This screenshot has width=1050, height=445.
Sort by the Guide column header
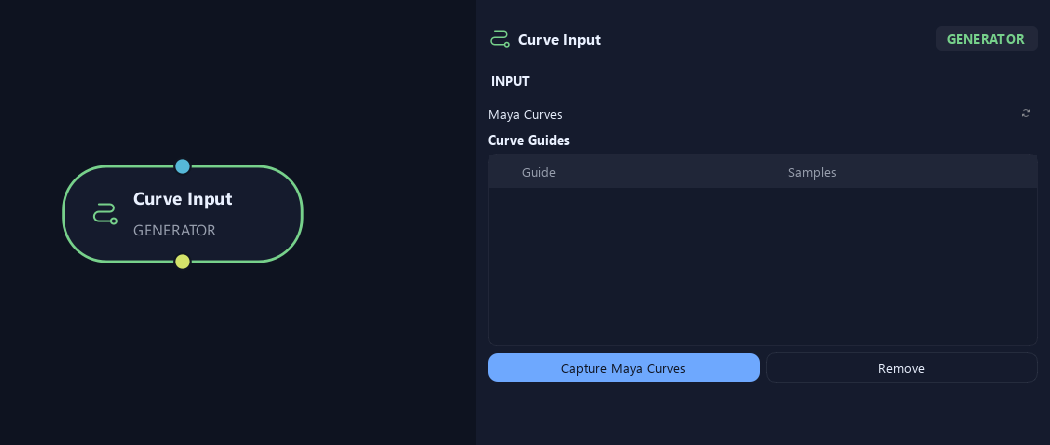539,173
